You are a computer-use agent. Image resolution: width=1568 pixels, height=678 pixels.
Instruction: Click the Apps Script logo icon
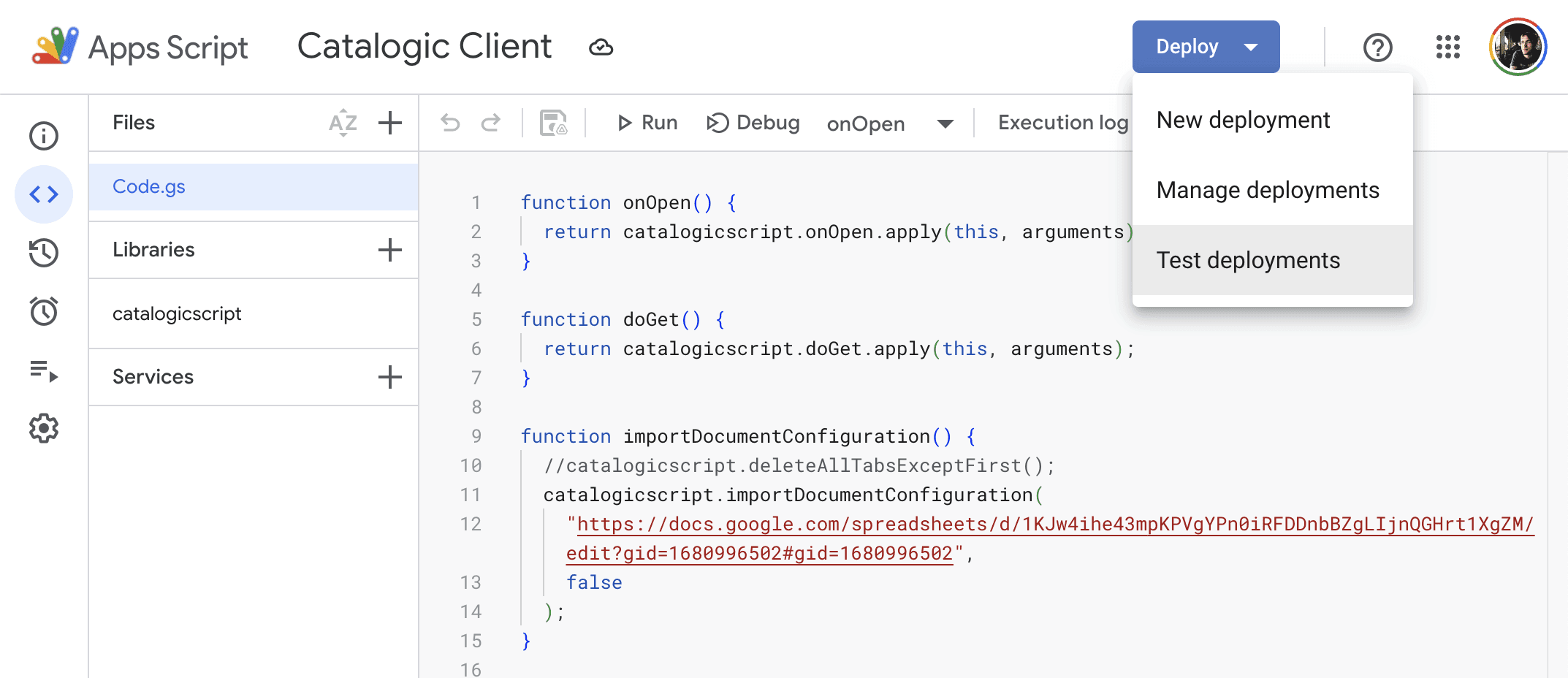point(55,45)
